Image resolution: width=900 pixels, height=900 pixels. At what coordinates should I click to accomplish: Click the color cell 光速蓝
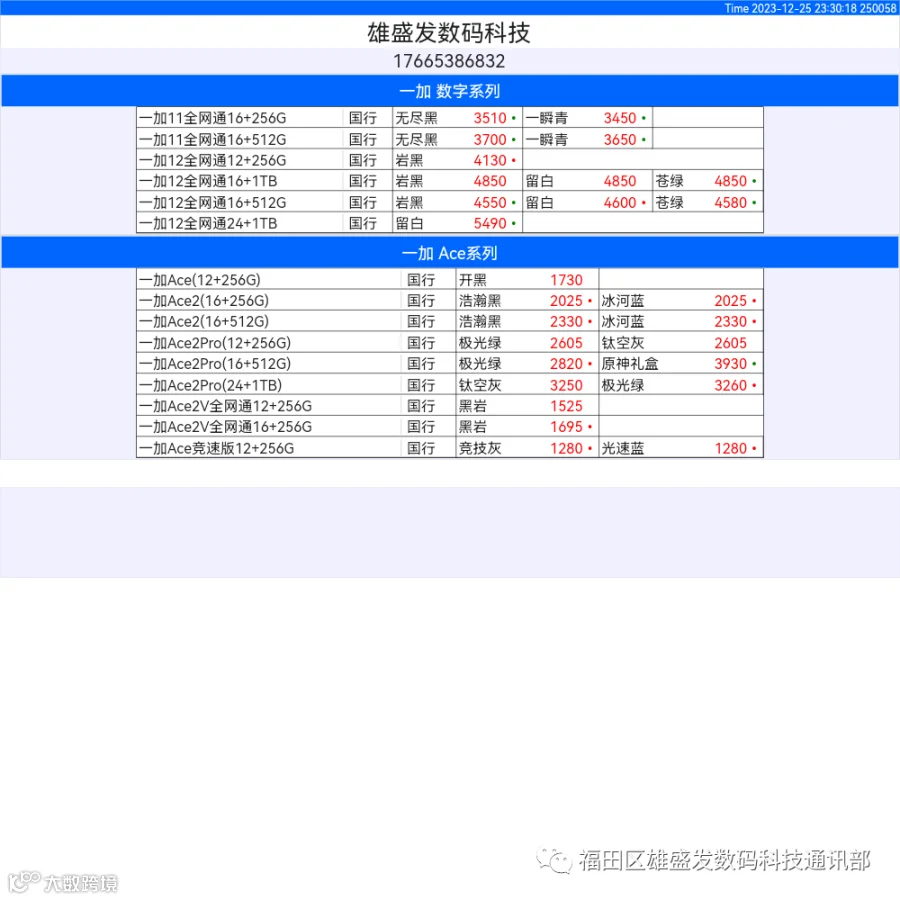point(623,448)
